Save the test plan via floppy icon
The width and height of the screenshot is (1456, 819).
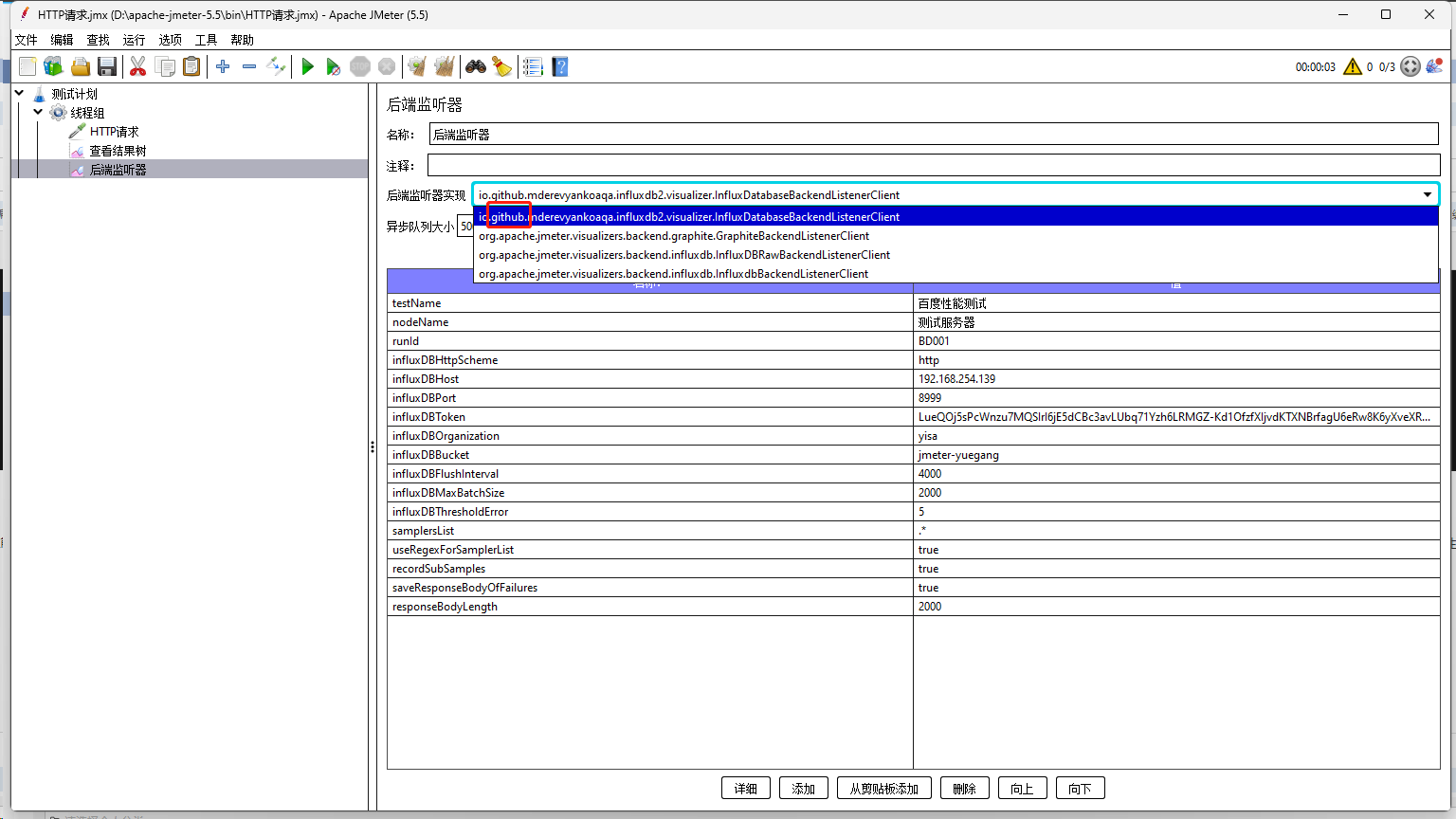click(107, 66)
